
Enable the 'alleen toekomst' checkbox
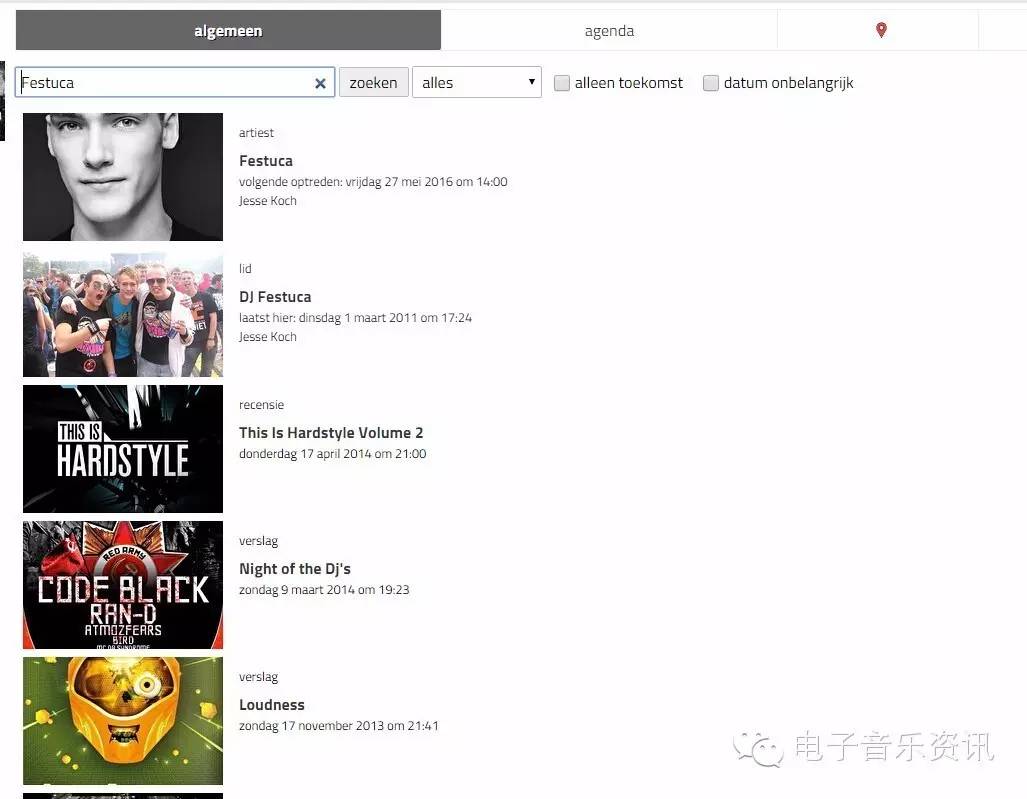pyautogui.click(x=562, y=83)
